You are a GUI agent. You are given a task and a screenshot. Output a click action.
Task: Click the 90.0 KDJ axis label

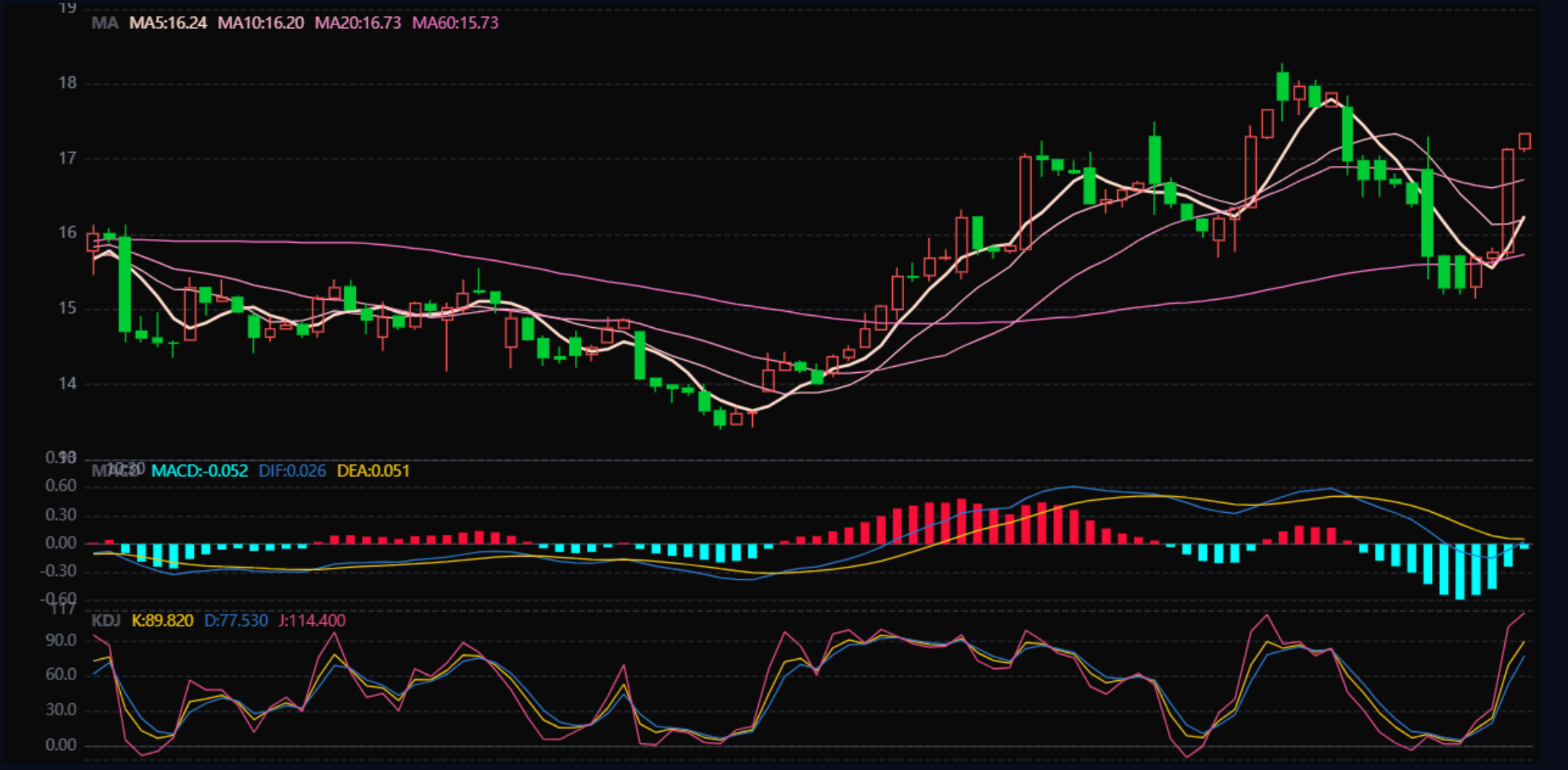pos(61,641)
